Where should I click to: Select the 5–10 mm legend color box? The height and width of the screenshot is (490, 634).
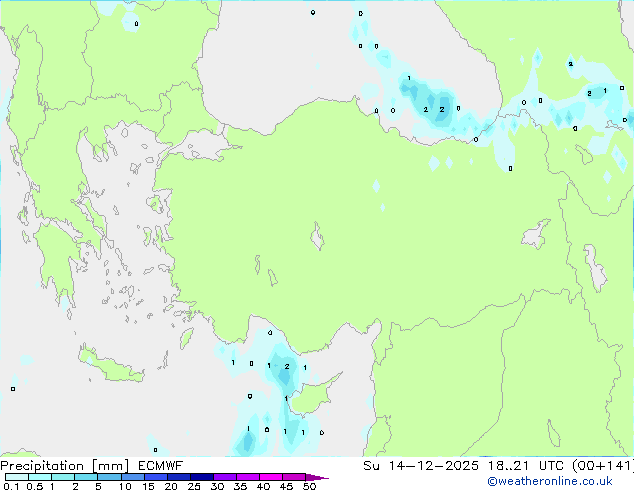coord(109,477)
